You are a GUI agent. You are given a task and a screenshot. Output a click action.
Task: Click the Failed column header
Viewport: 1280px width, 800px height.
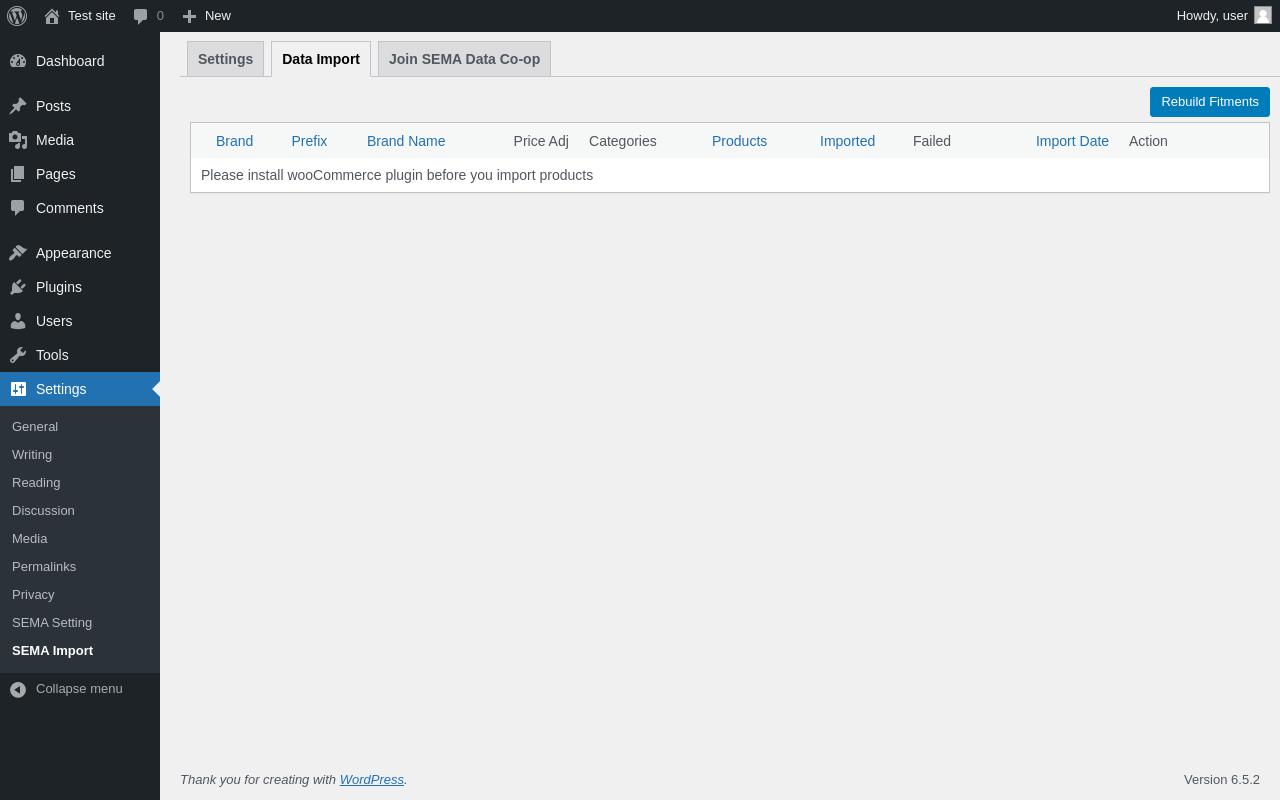[x=932, y=141]
